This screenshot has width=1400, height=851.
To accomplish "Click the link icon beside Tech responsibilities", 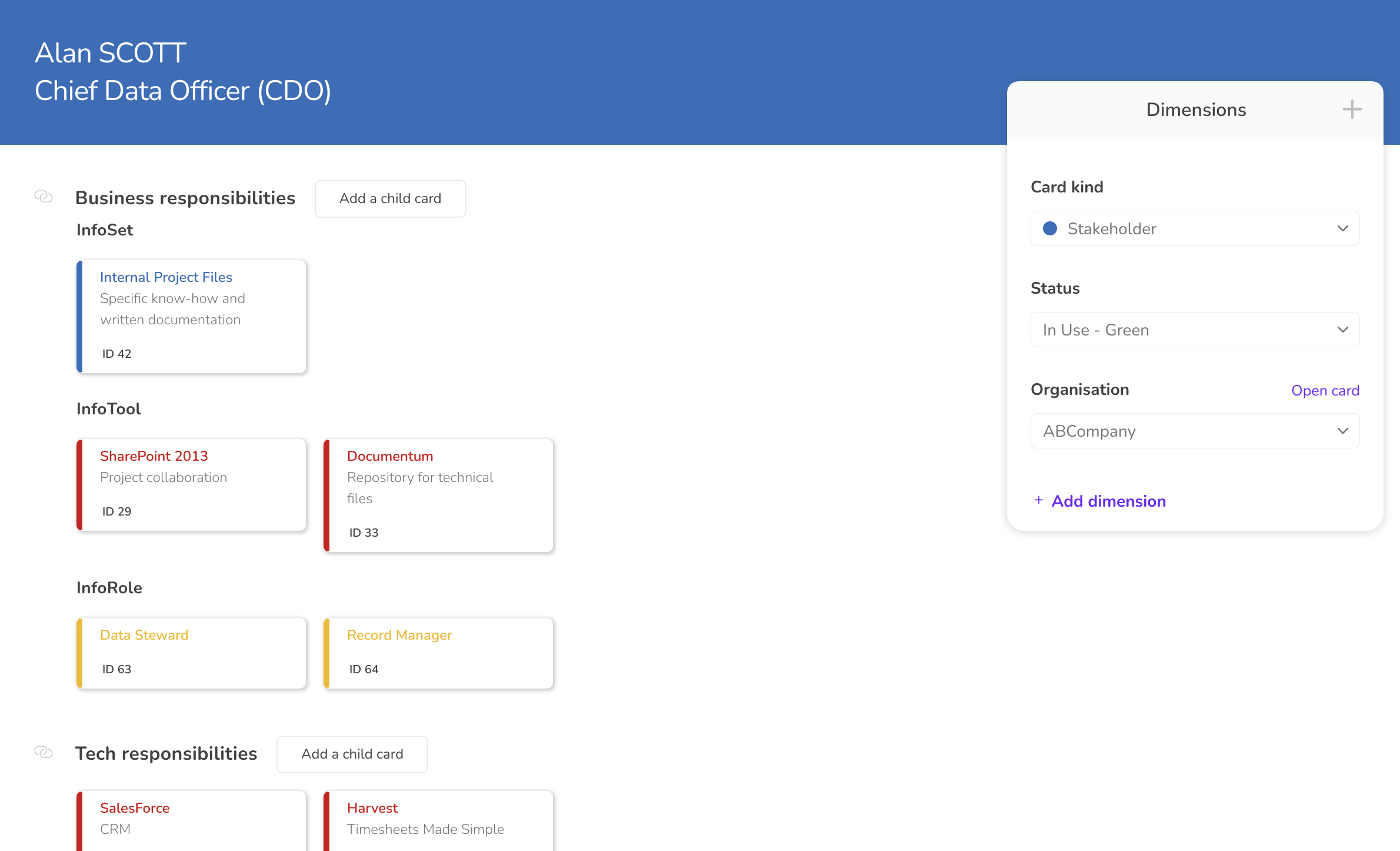I will point(44,752).
